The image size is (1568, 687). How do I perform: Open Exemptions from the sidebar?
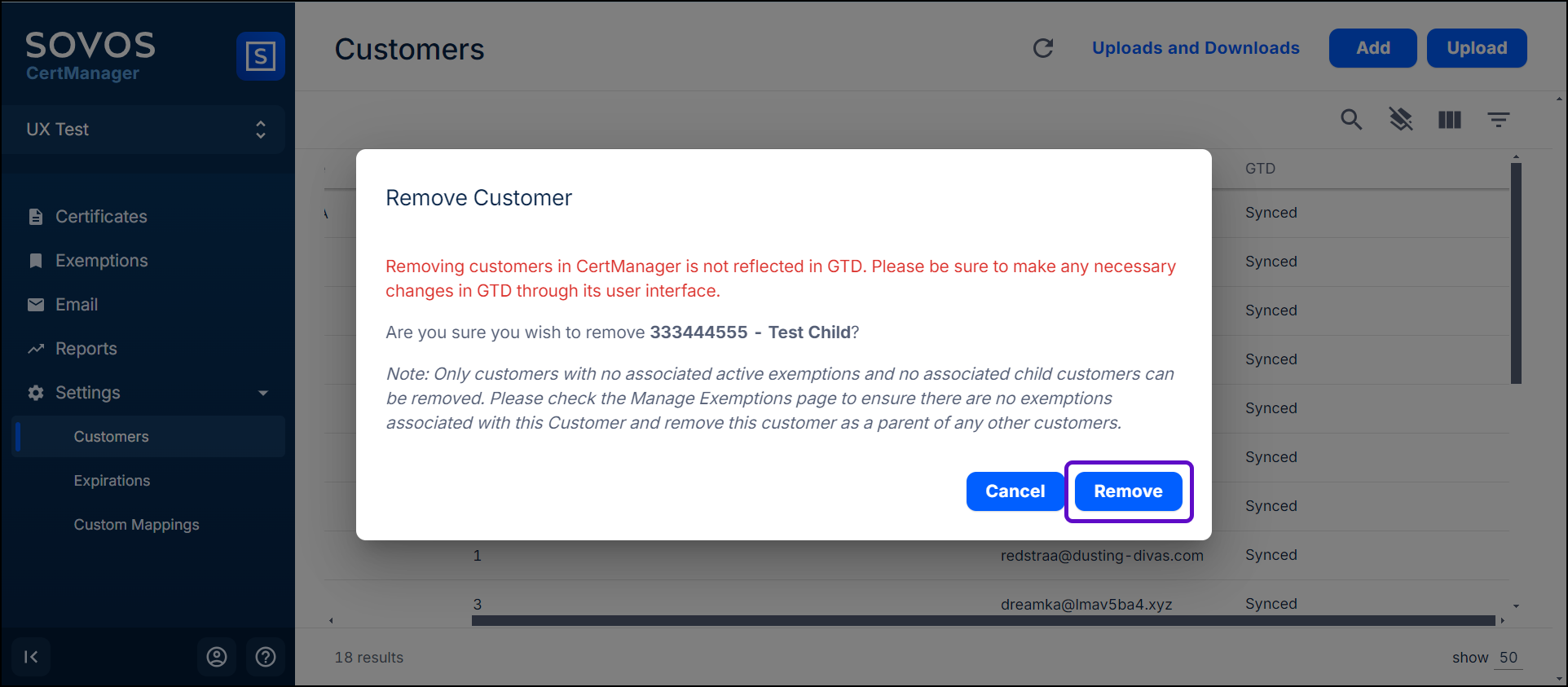coord(101,261)
